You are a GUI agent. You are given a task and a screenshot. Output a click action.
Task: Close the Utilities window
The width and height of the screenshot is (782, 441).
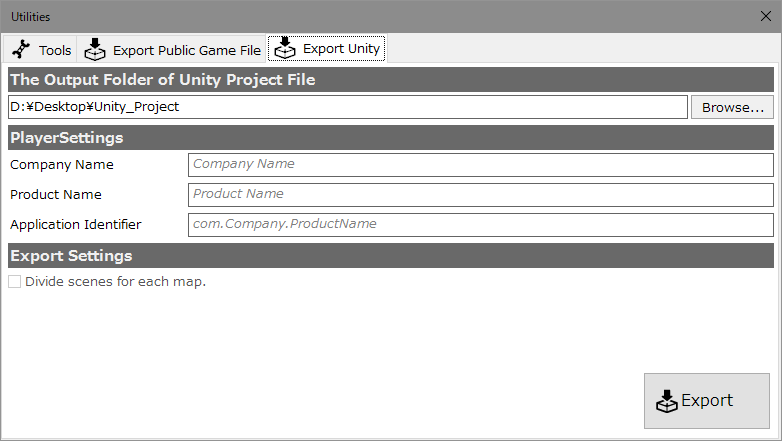766,16
